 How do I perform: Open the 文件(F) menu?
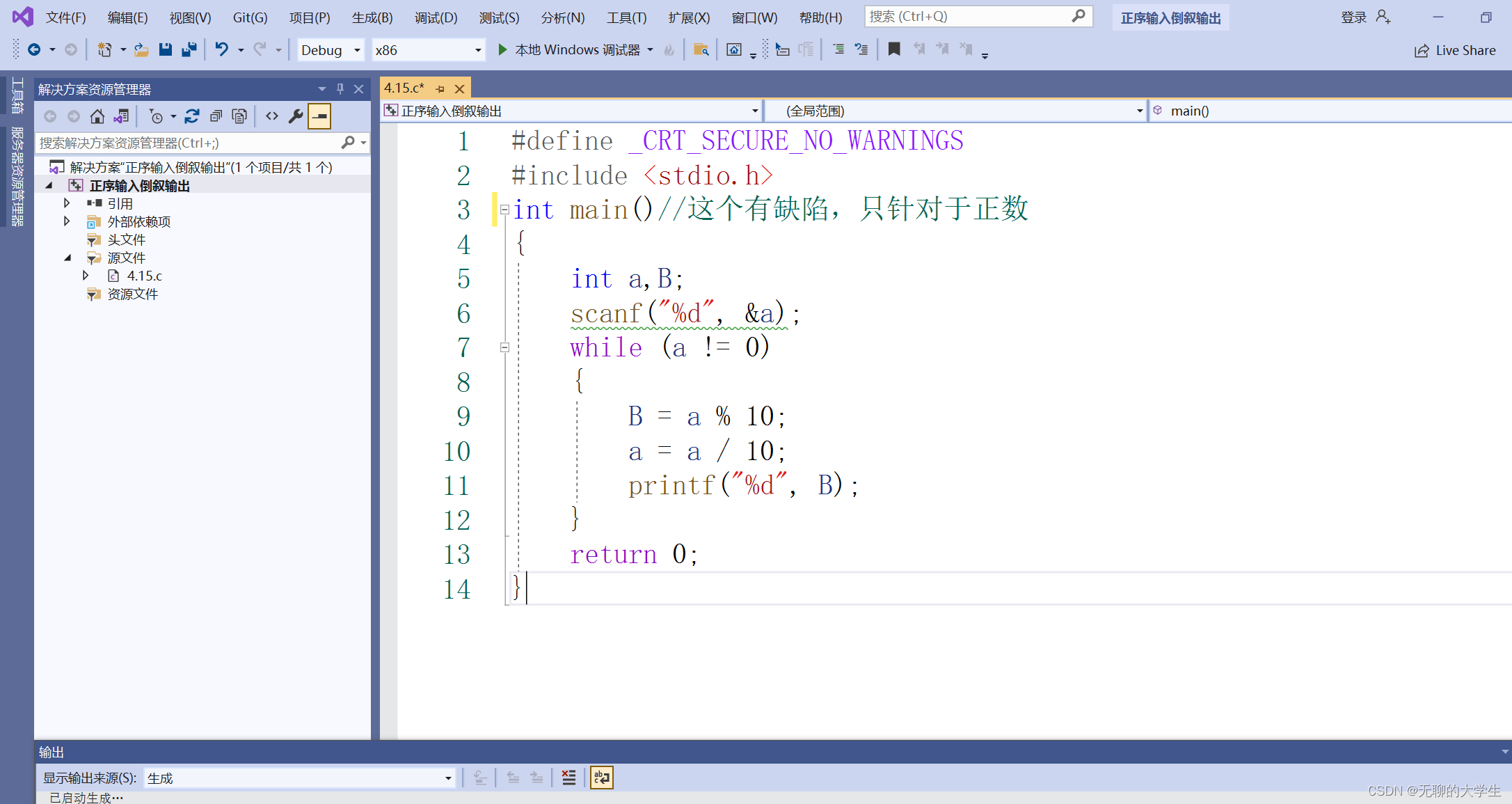pyautogui.click(x=65, y=17)
